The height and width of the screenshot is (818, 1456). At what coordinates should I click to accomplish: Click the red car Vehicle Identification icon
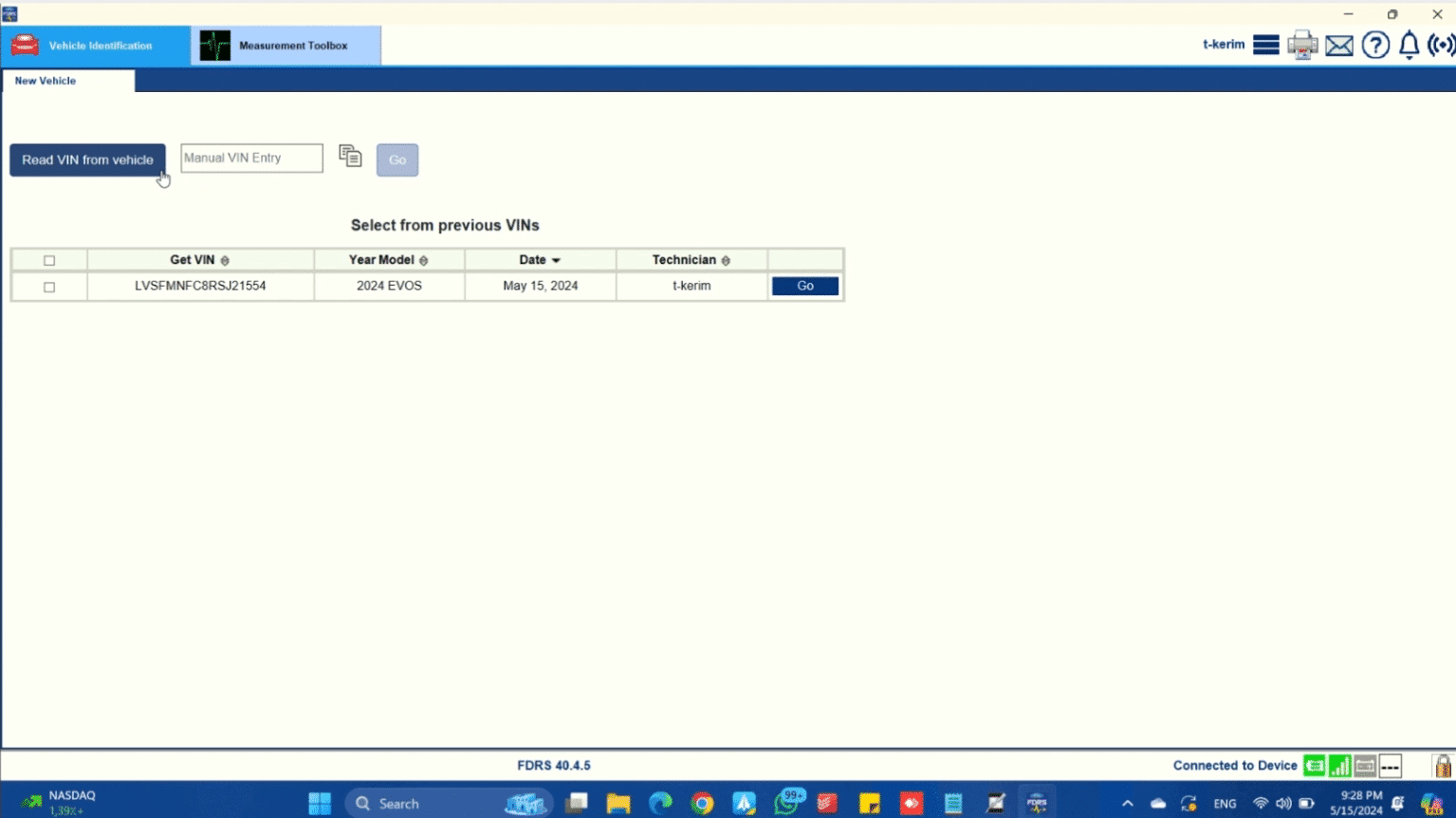coord(25,46)
